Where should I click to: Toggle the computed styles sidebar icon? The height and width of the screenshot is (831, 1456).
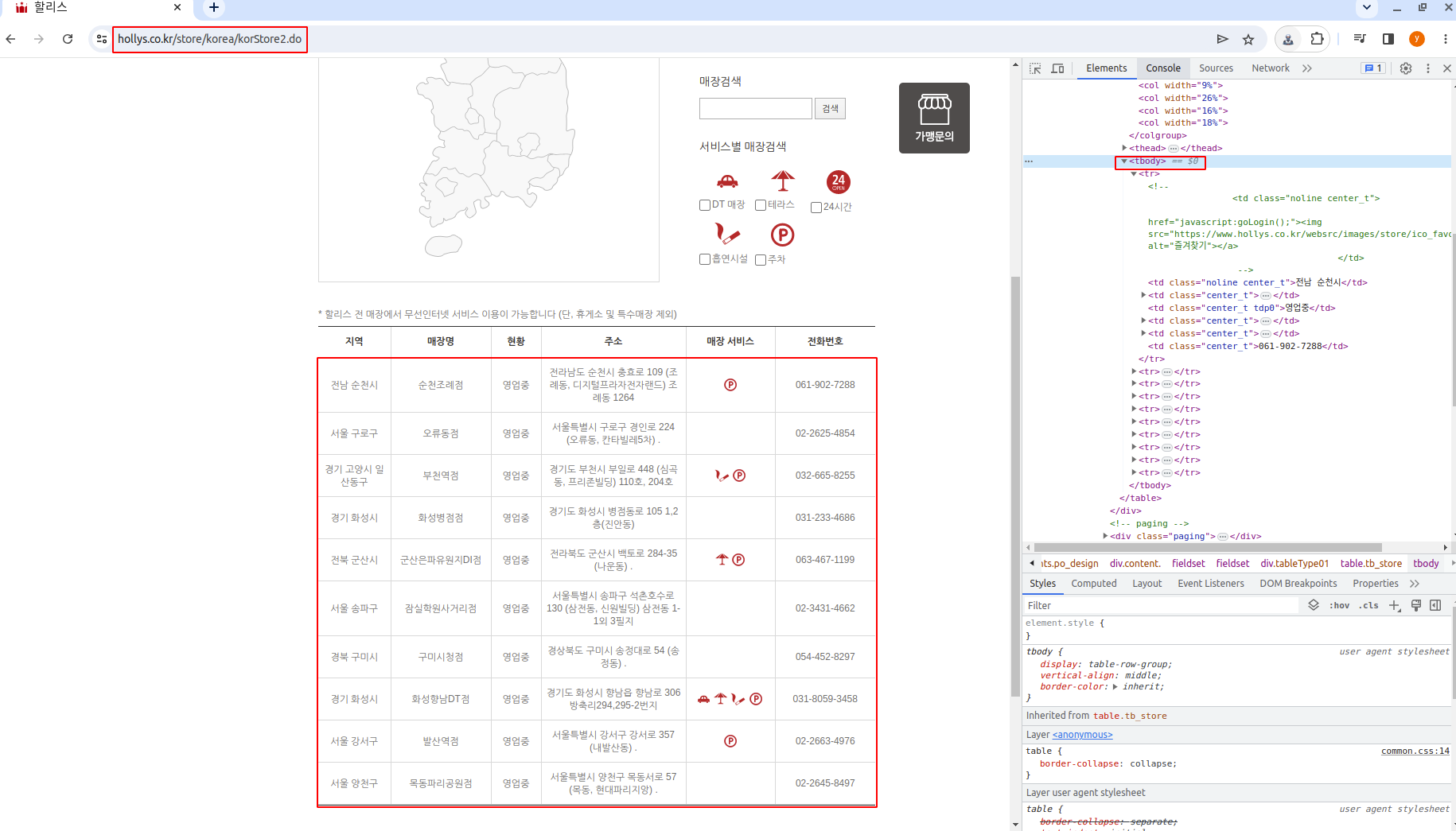click(x=1435, y=605)
